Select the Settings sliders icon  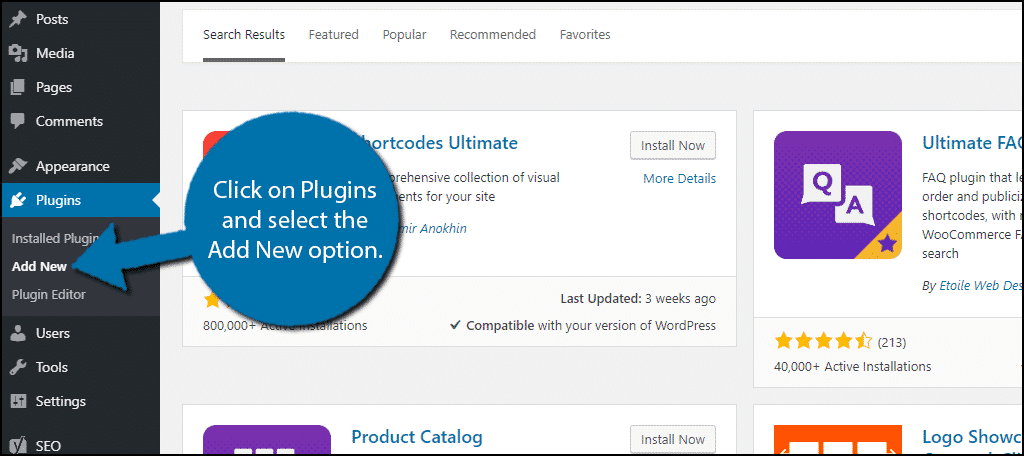click(18, 401)
